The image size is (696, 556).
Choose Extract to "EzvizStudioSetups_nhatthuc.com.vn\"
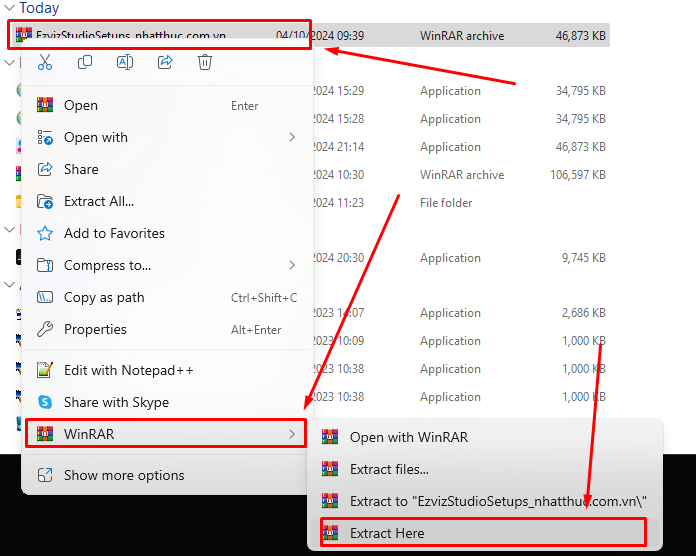coord(485,501)
